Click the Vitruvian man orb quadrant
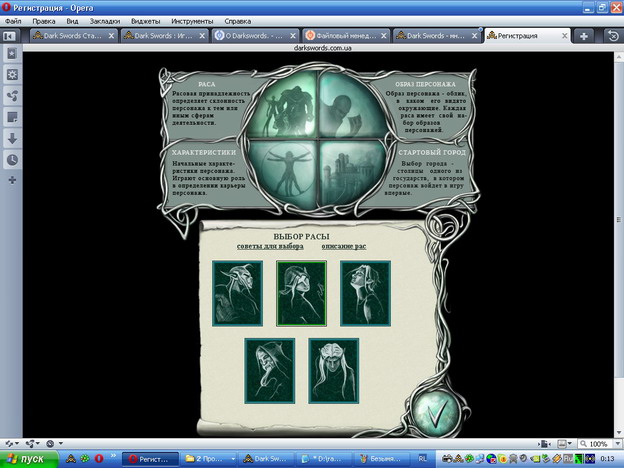This screenshot has height=468, width=624. click(x=283, y=172)
